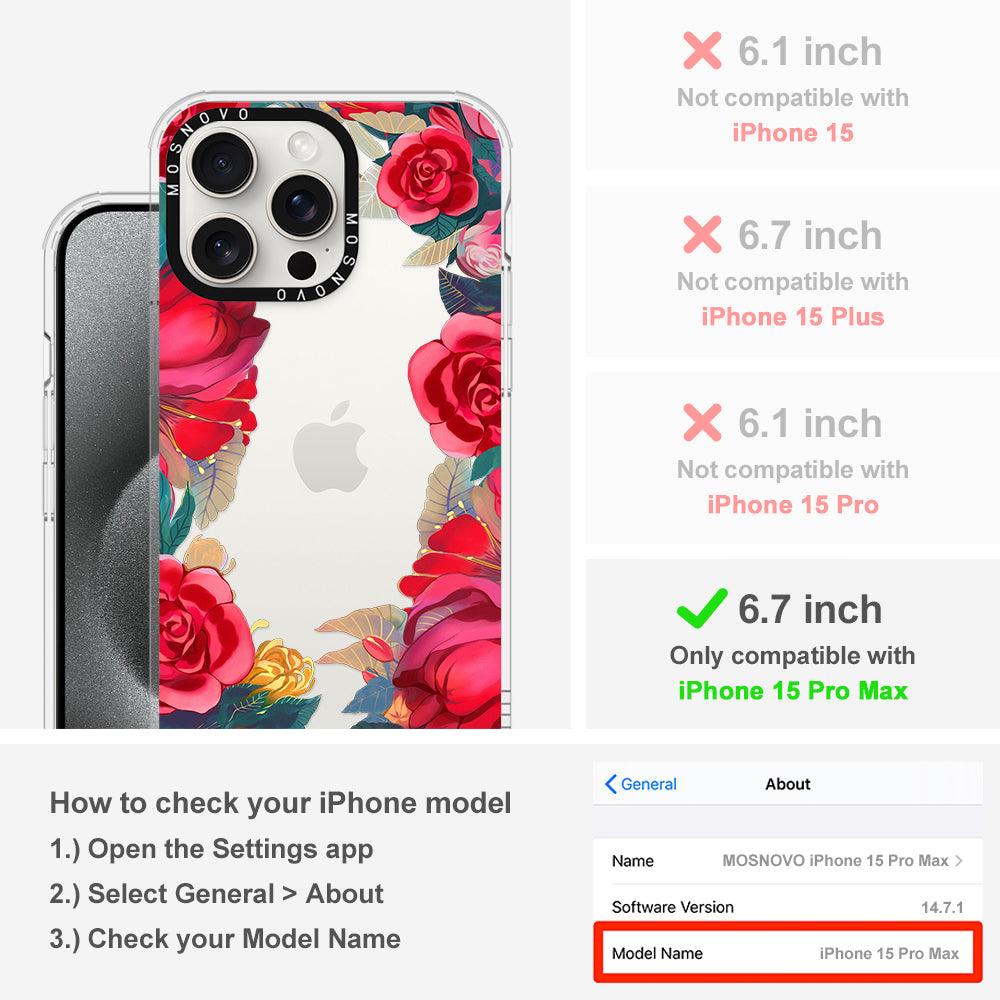Open the Name row chevron
Screen dimensions: 1000x1000
click(959, 860)
